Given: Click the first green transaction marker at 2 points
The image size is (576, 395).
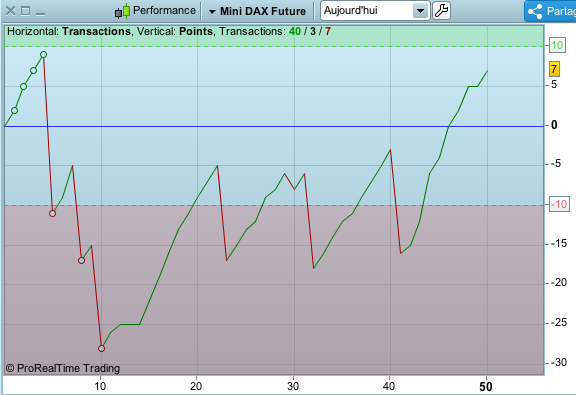Looking at the screenshot, I should 14,110.
